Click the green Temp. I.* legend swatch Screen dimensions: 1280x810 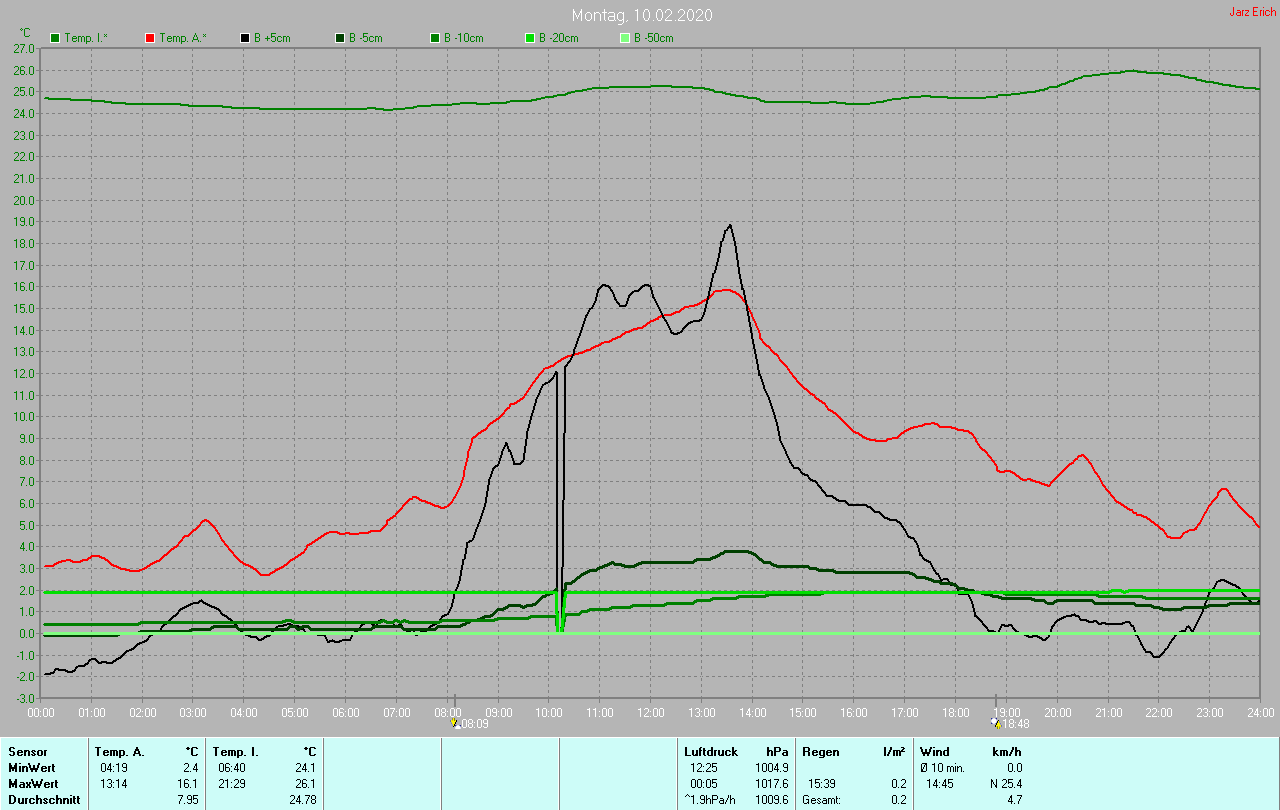(55, 38)
